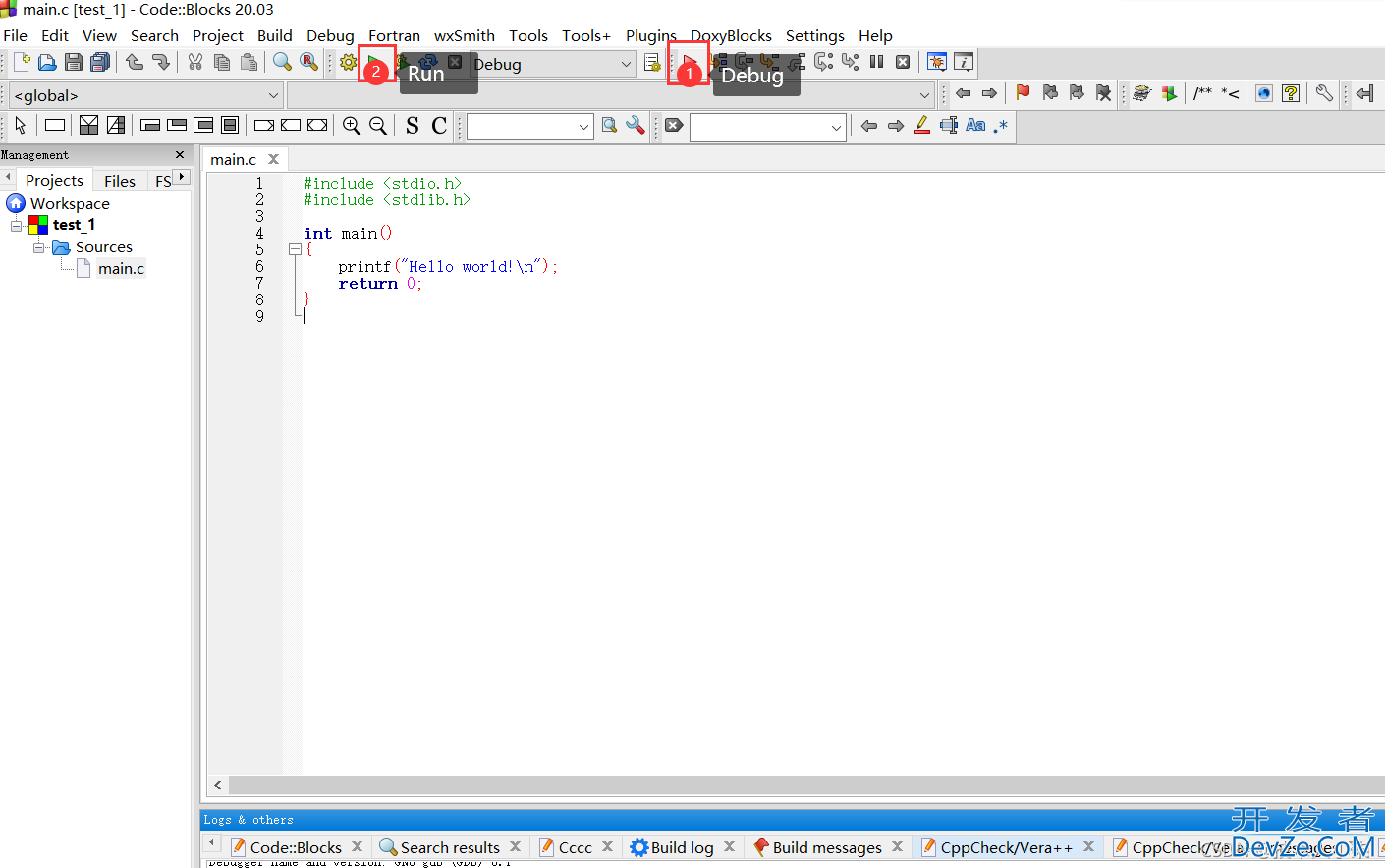
Task: Open the Build menu
Action: pyautogui.click(x=275, y=35)
